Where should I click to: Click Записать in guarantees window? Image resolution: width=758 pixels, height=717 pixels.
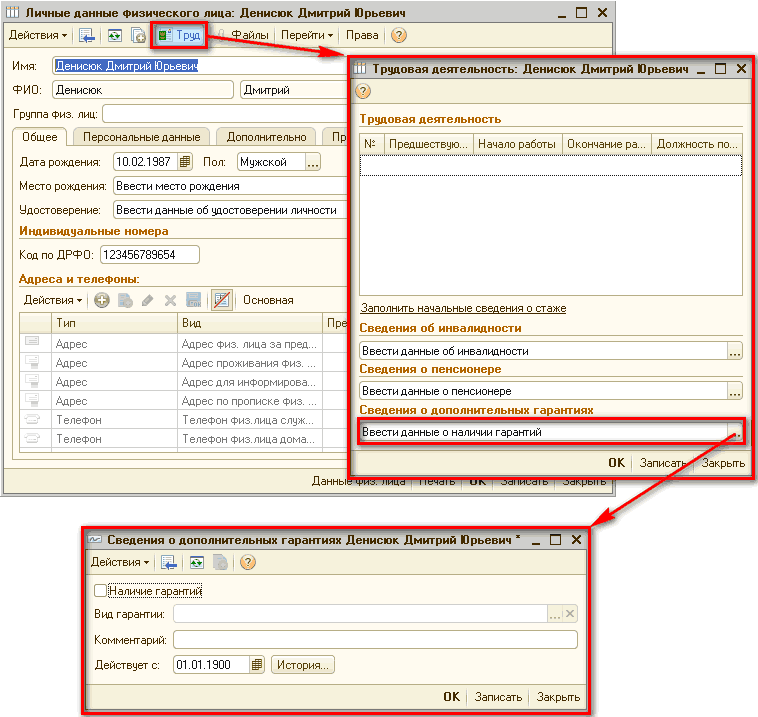pyautogui.click(x=498, y=698)
